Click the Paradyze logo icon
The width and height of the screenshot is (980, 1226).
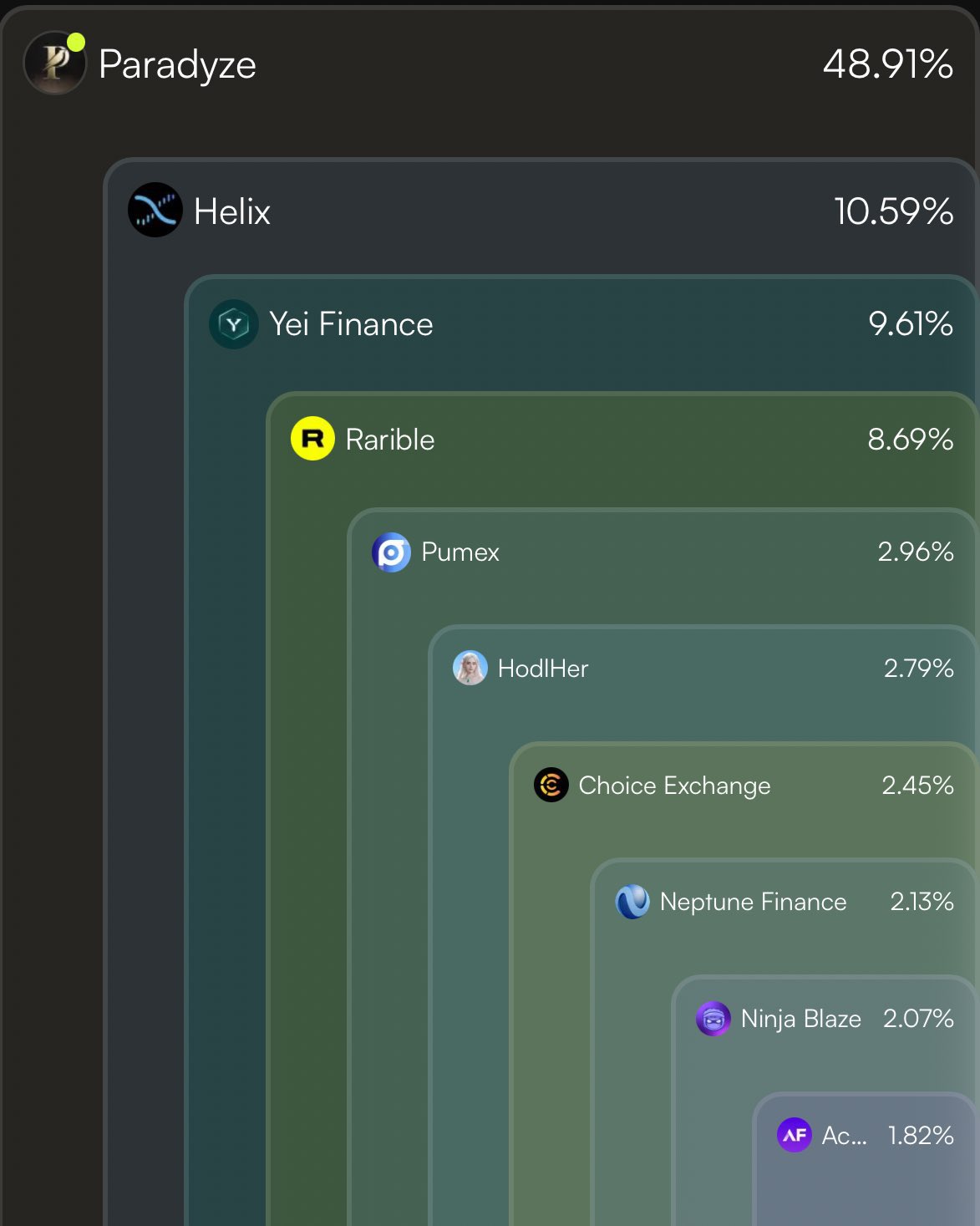[54, 64]
